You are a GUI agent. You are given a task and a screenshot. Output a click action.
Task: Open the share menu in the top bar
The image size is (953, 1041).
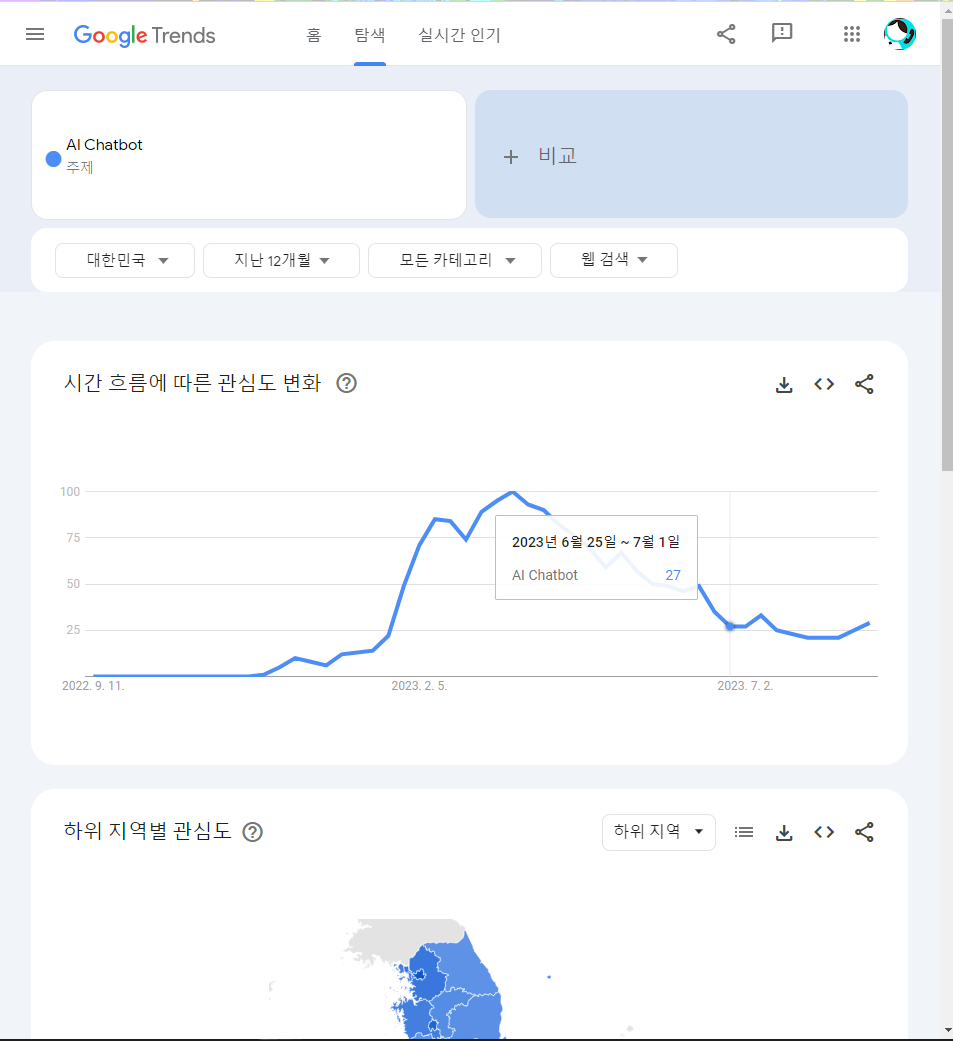(726, 33)
